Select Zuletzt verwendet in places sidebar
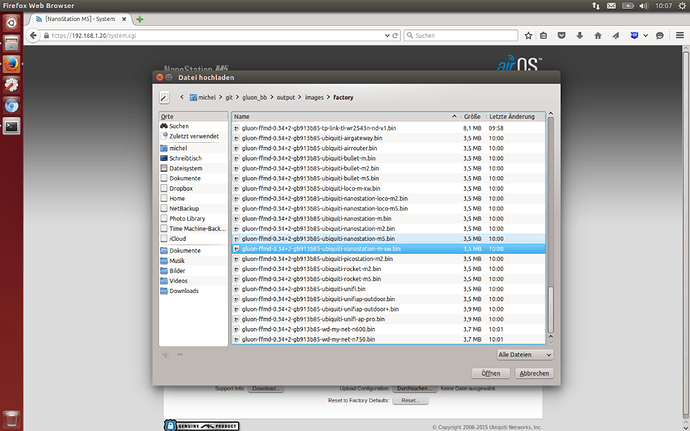The height and width of the screenshot is (431, 690). coord(194,136)
